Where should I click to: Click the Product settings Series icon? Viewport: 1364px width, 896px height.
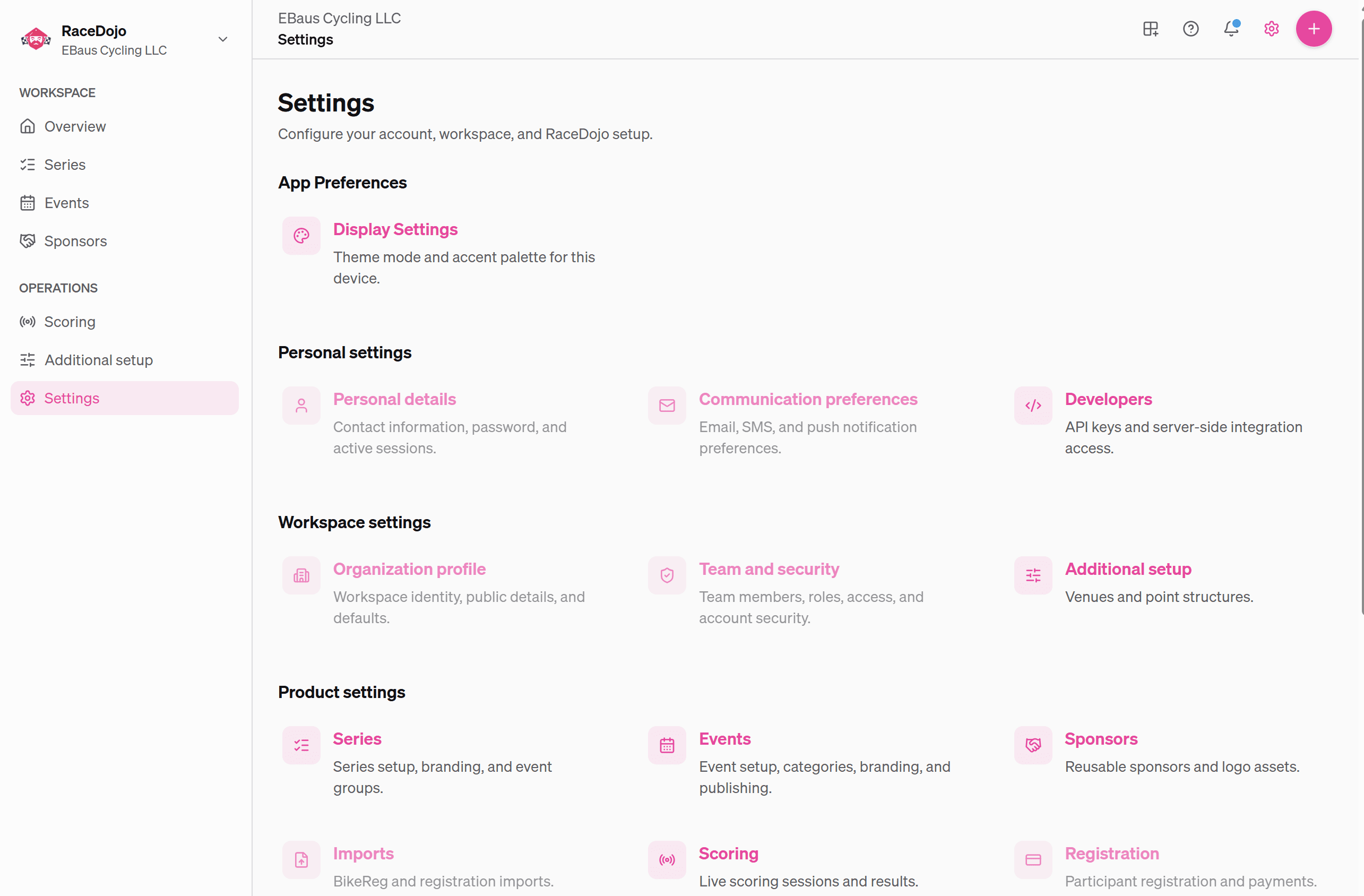click(301, 745)
